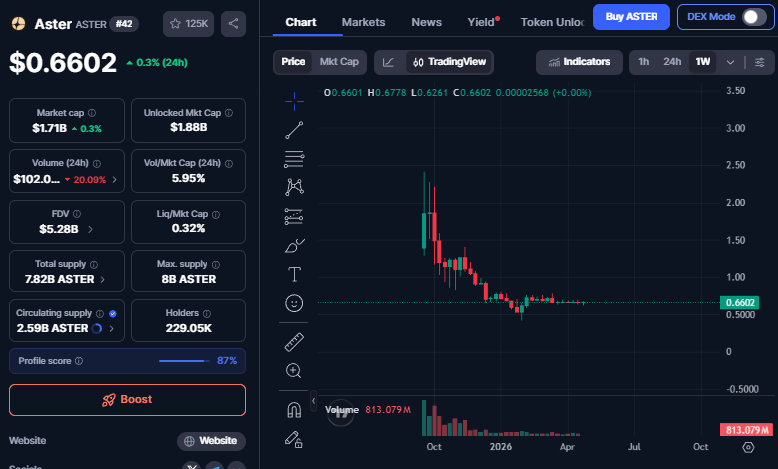Click the Boost button
The image size is (778, 469).
coord(128,400)
